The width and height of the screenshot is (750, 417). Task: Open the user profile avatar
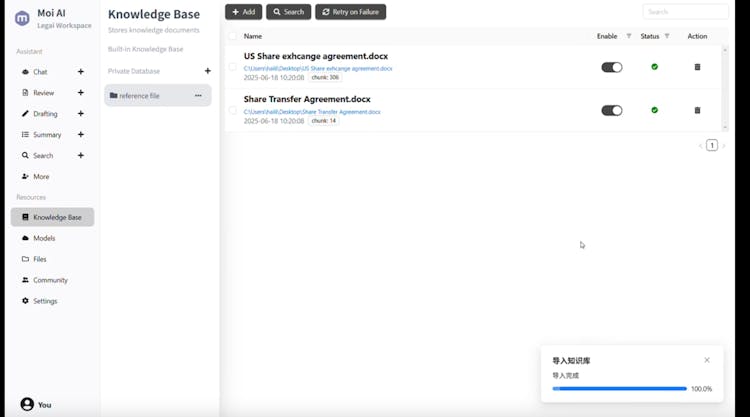pyautogui.click(x=27, y=404)
